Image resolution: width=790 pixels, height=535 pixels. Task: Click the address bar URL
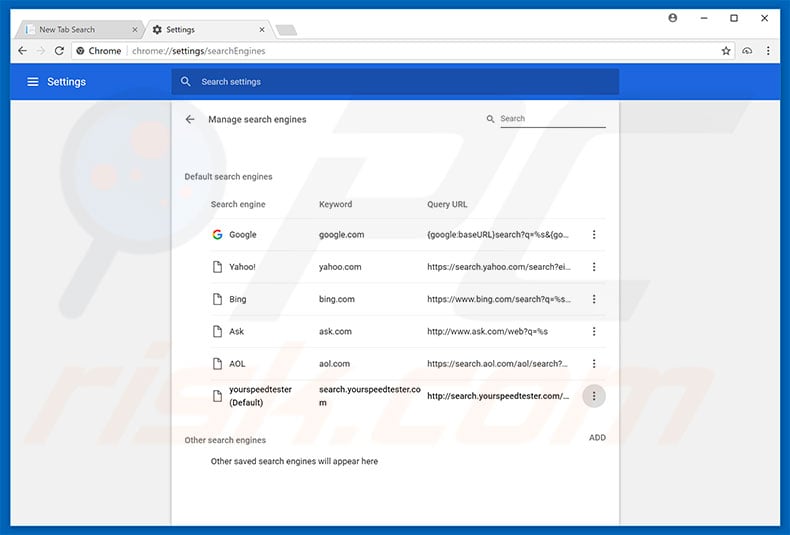199,51
